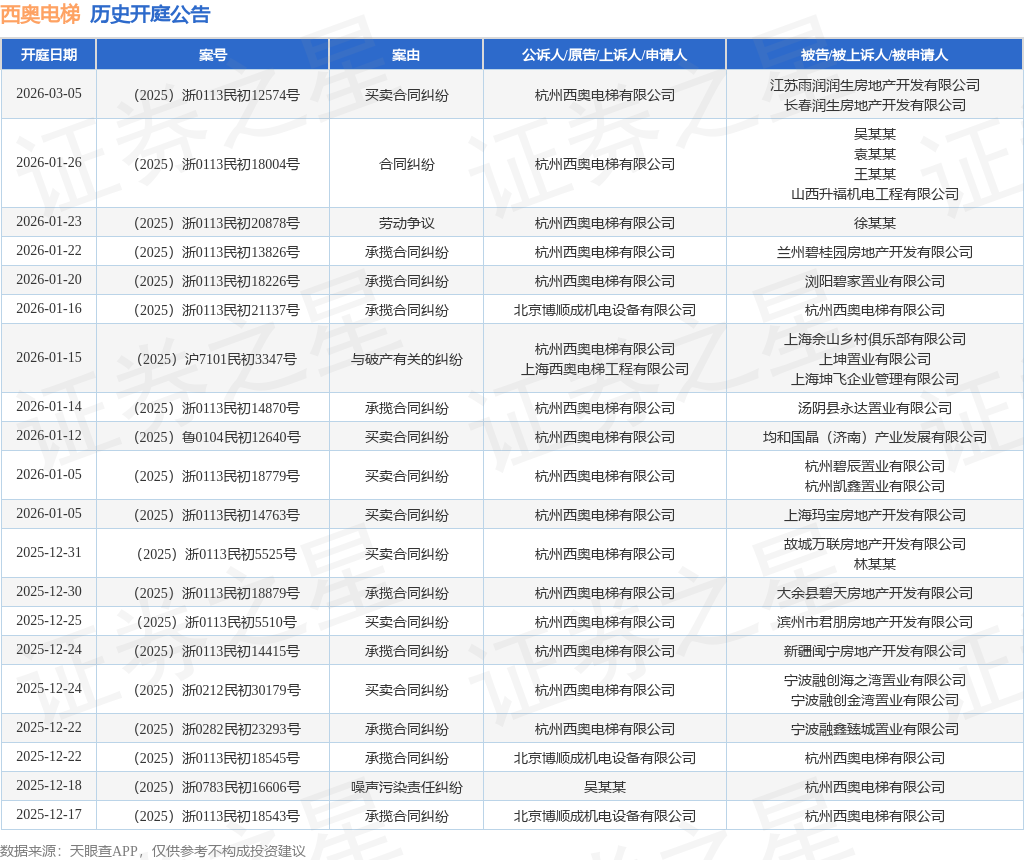Click defendant 杭州碧辰置业有限公司
The image size is (1024, 860).
coord(875,466)
